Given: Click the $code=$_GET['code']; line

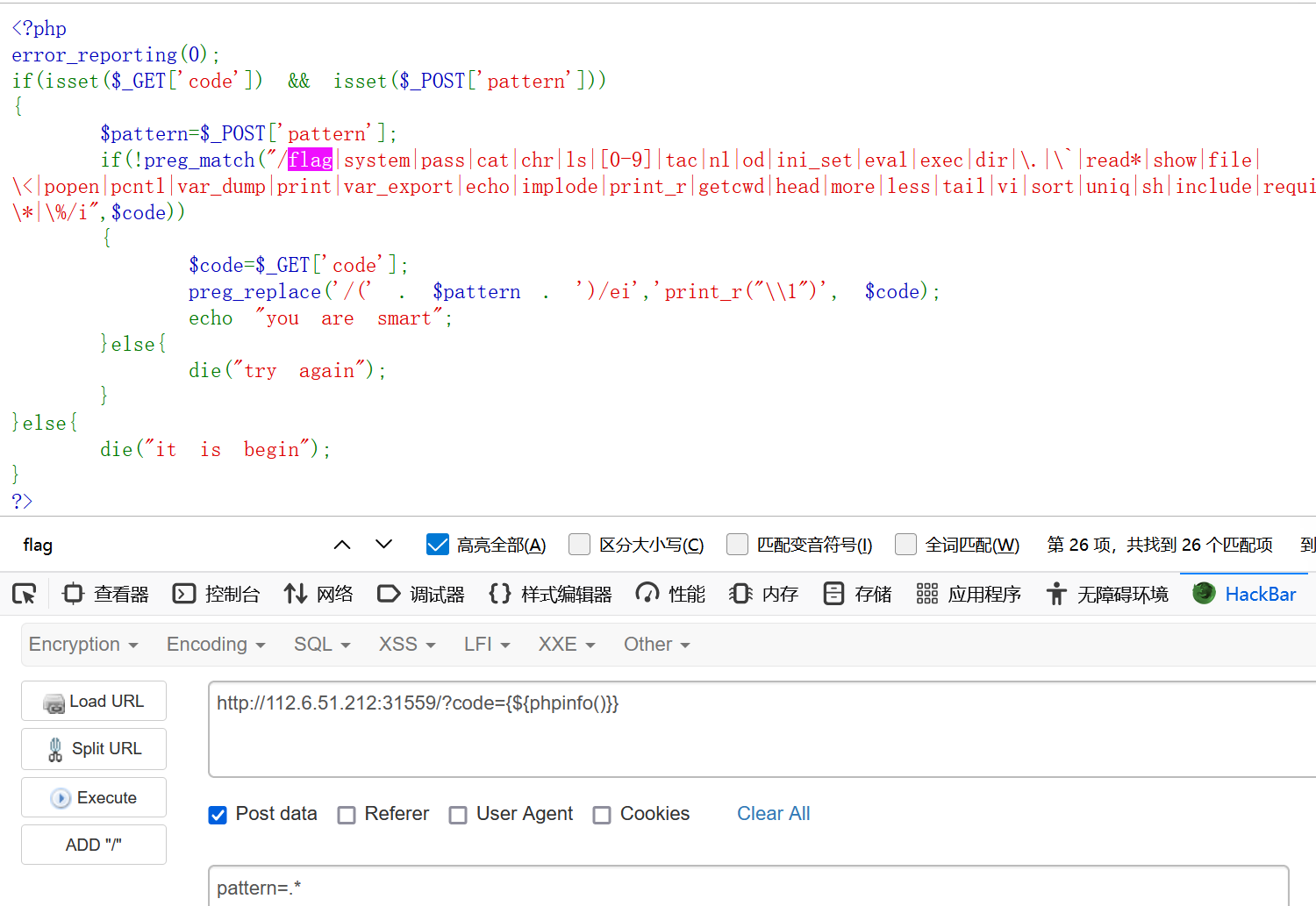Looking at the screenshot, I should pos(298,265).
